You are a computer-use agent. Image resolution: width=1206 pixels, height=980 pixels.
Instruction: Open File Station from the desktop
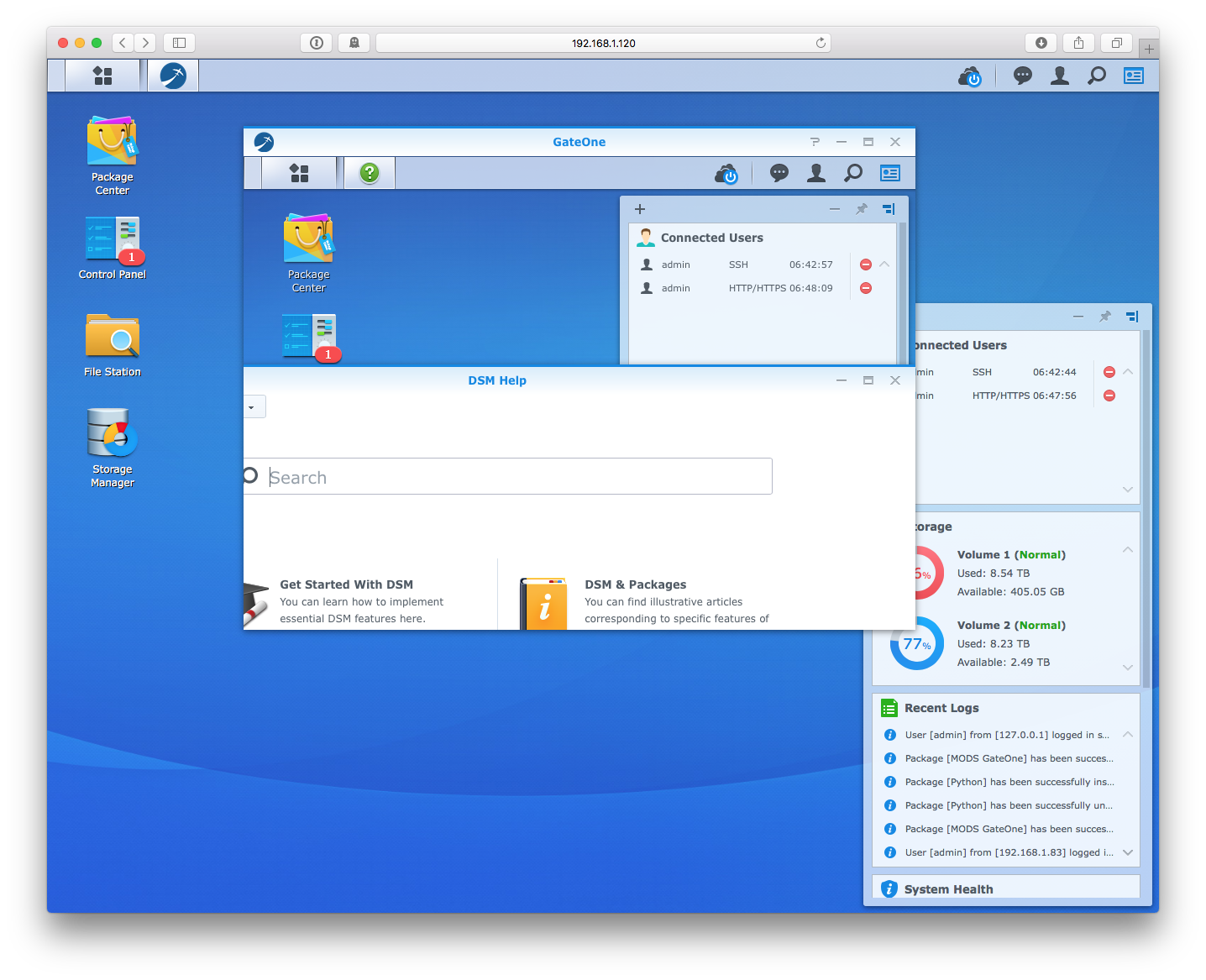(x=113, y=345)
